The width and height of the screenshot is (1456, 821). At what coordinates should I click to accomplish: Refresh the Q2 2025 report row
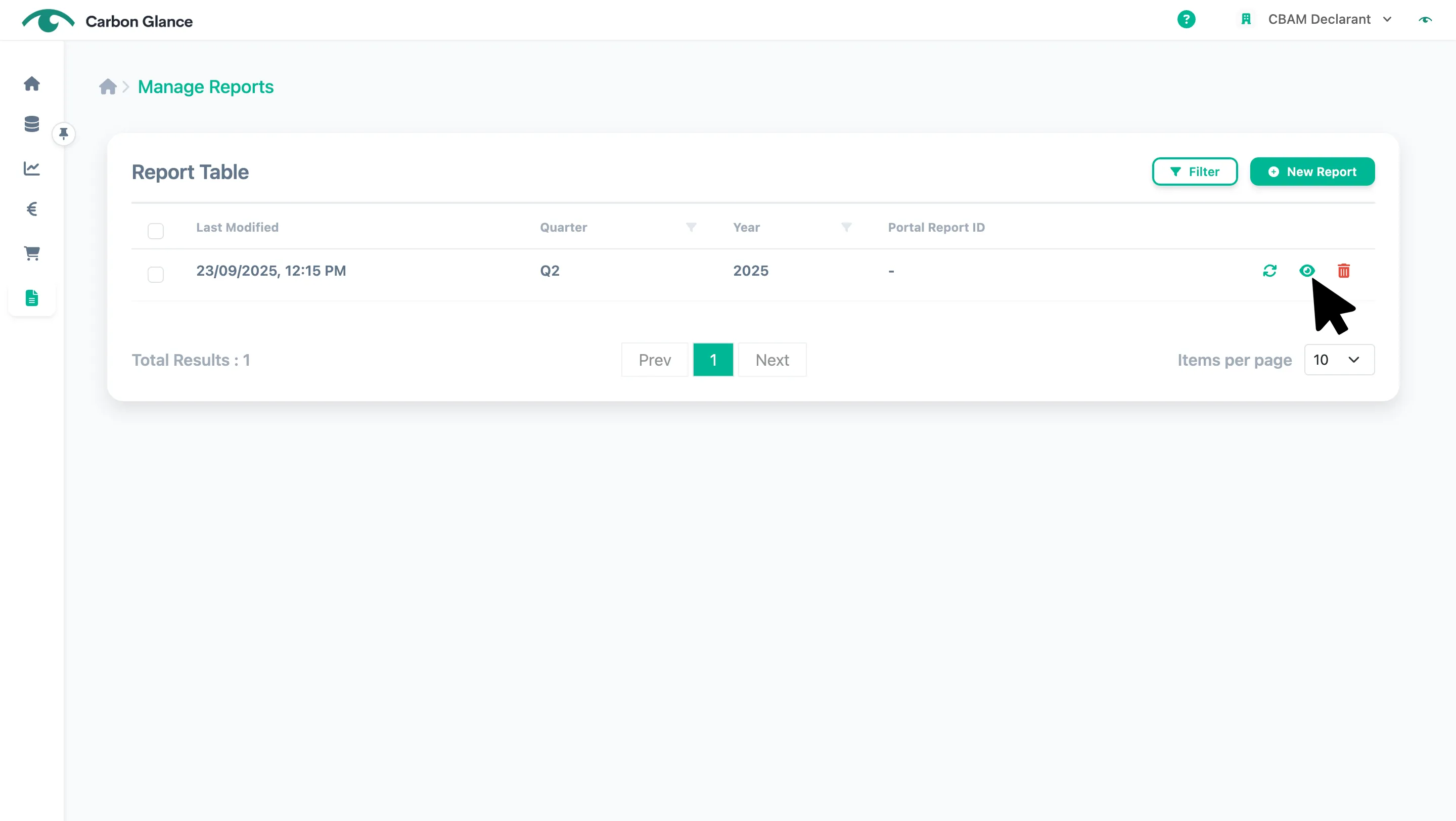pyautogui.click(x=1269, y=271)
